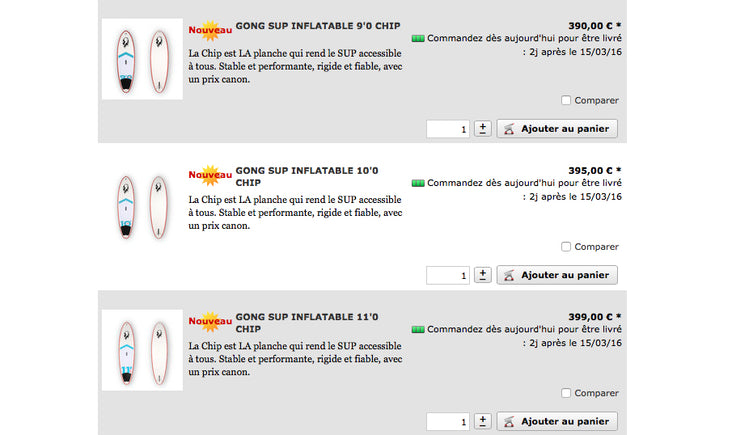View the 10'0 Chip board thumbnail
This screenshot has height=435, width=736.
click(x=141, y=206)
